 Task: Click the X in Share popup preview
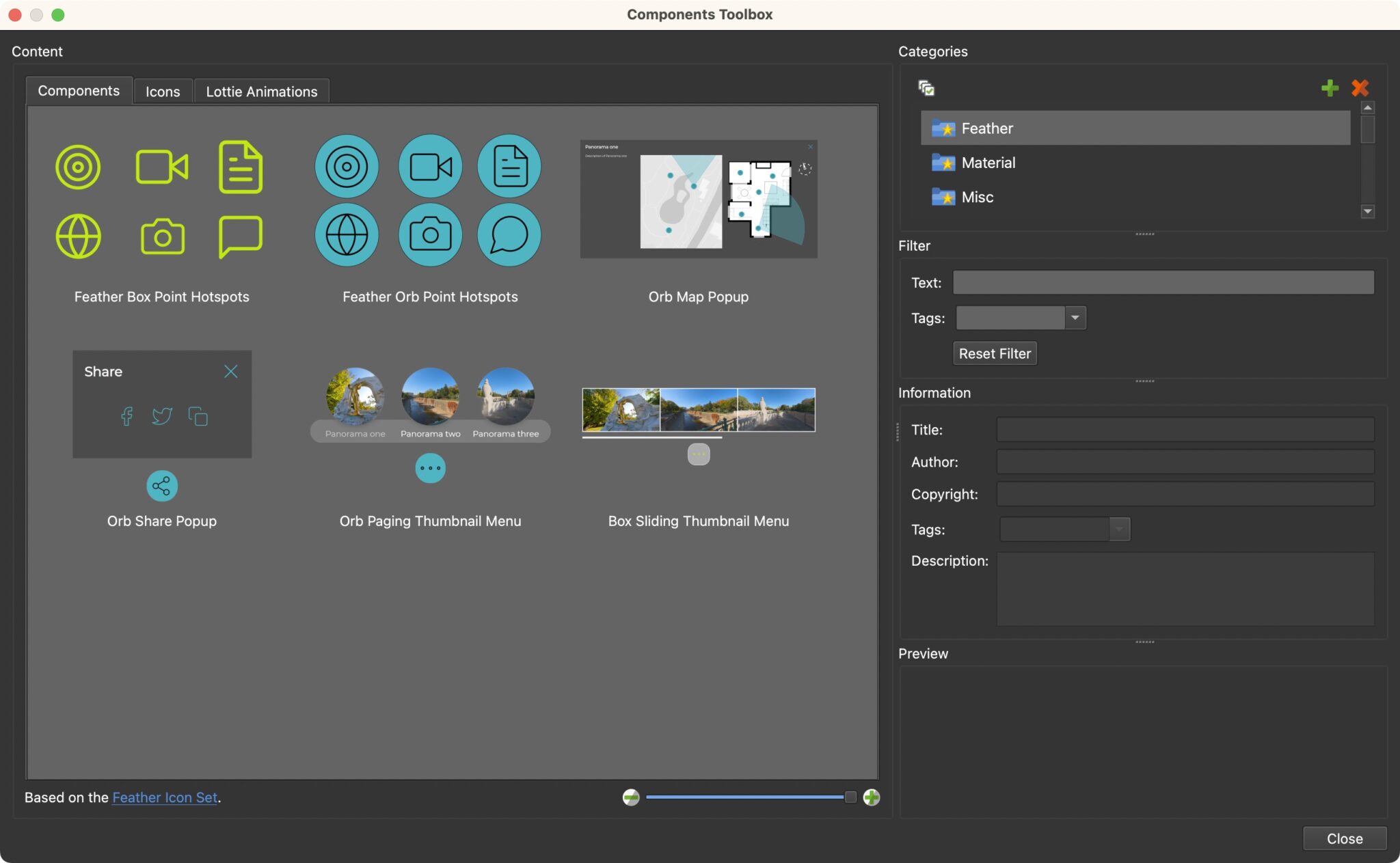point(231,371)
